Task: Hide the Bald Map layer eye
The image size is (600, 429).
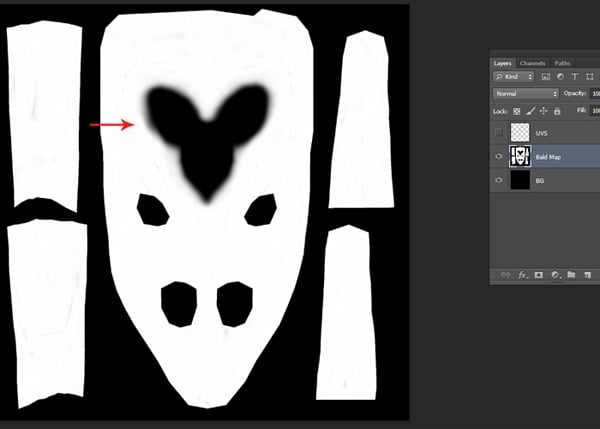Action: tap(499, 156)
